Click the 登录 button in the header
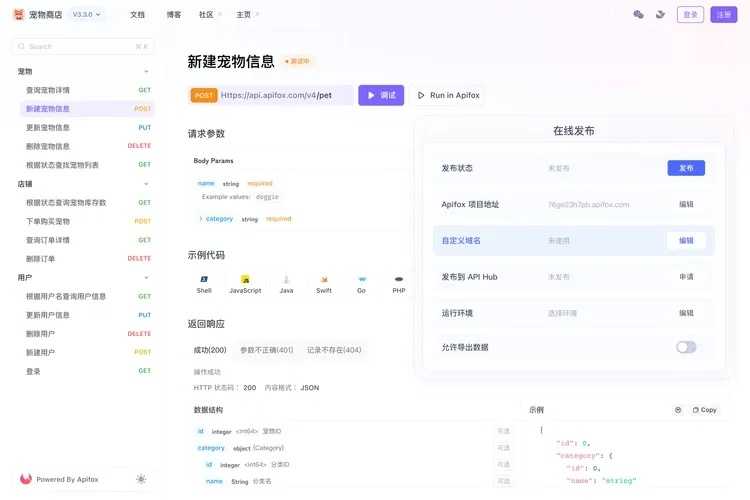This screenshot has height=500, width=750. [690, 14]
